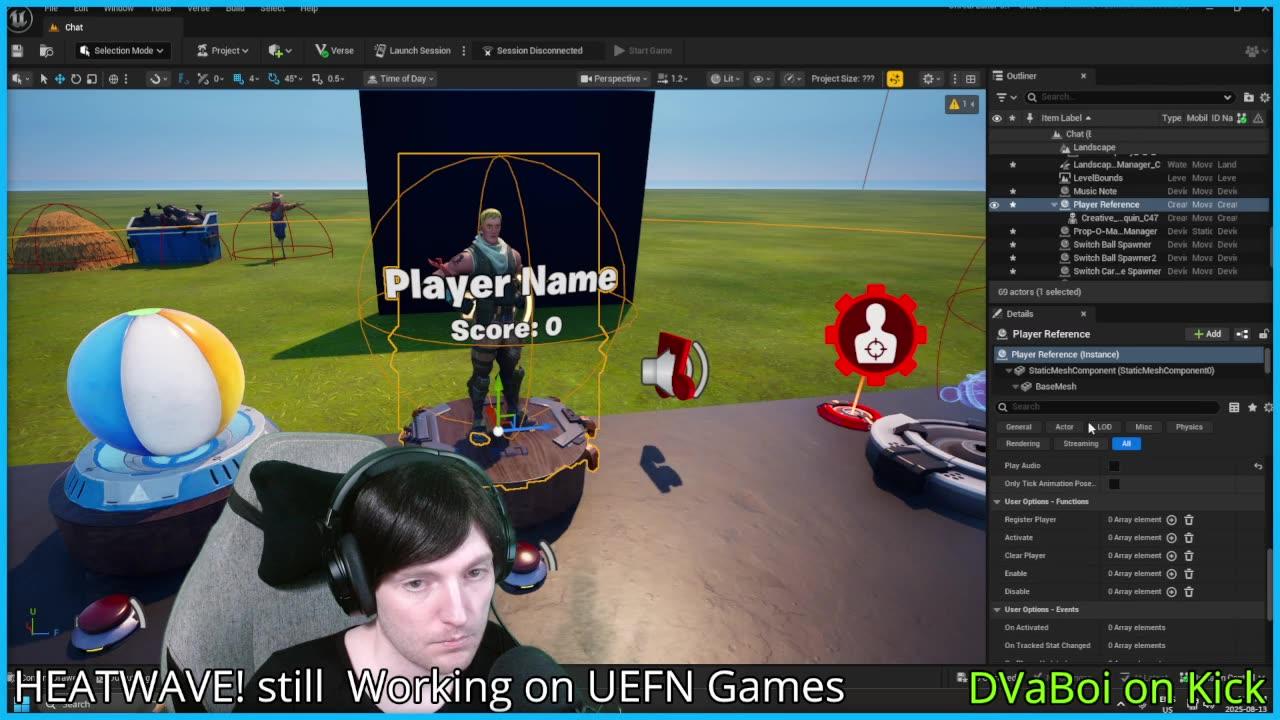Image resolution: width=1280 pixels, height=720 pixels.
Task: Toggle world/local coordinate globe icon
Action: tap(113, 79)
